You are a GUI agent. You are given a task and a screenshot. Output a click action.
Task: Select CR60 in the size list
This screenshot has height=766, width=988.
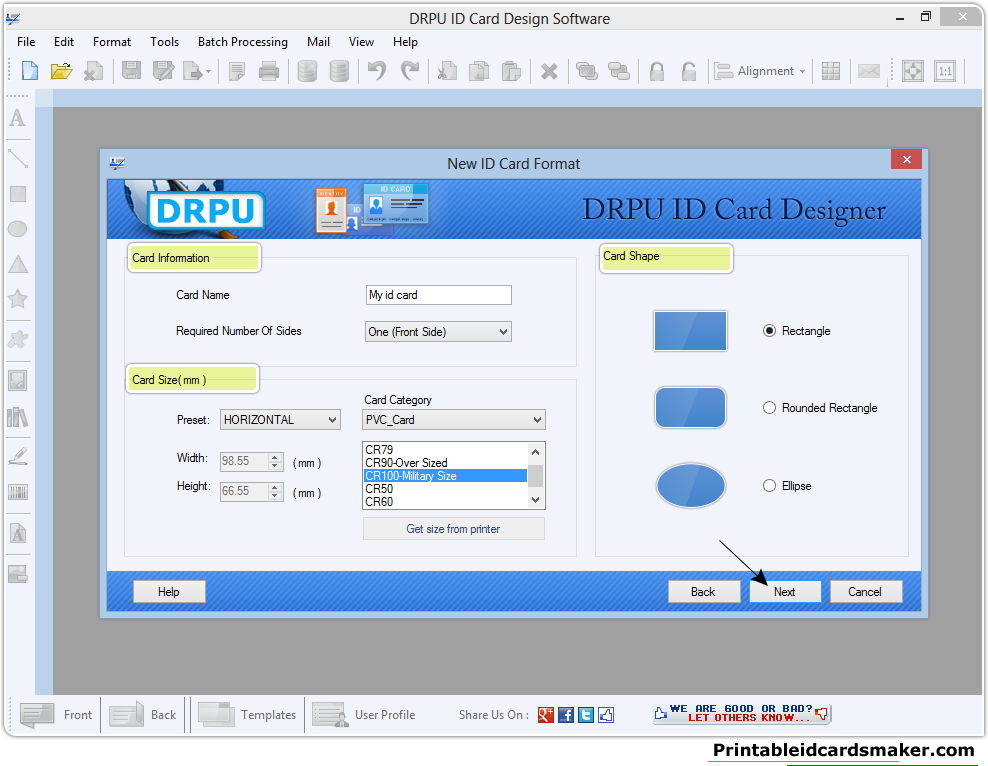[445, 502]
